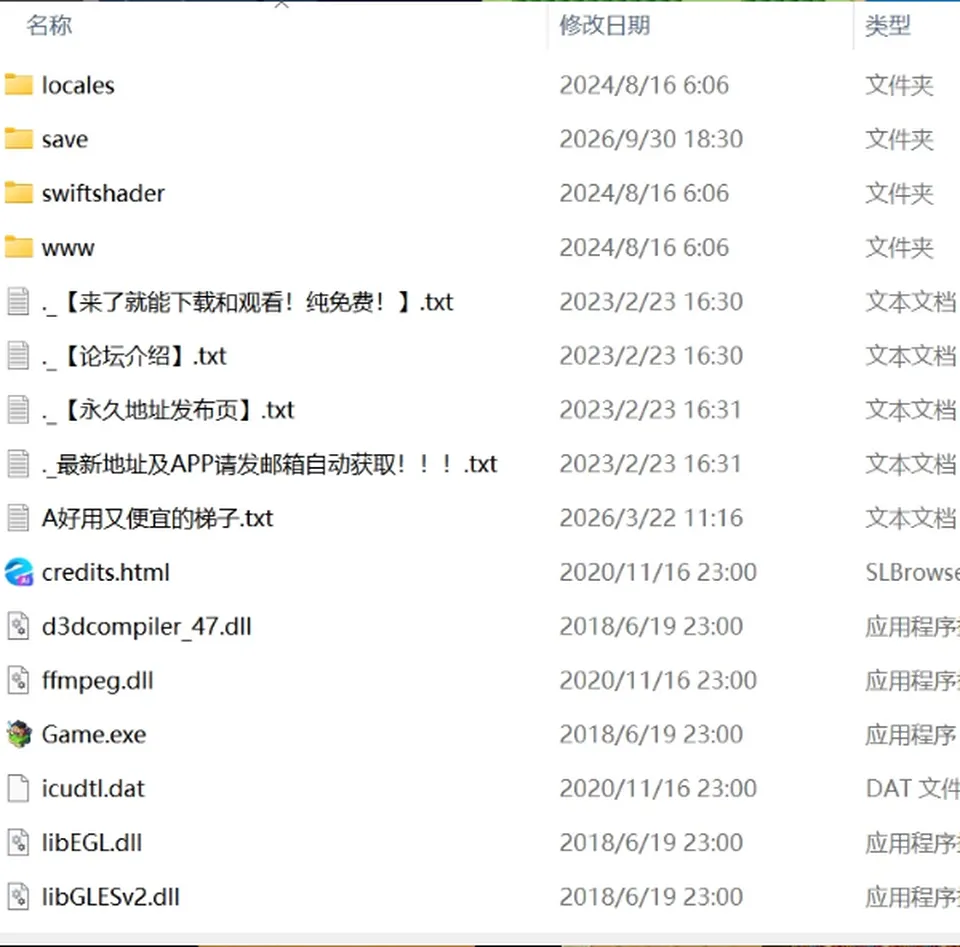This screenshot has width=960, height=947.
Task: Click the file name credits.html
Action: 106,572
